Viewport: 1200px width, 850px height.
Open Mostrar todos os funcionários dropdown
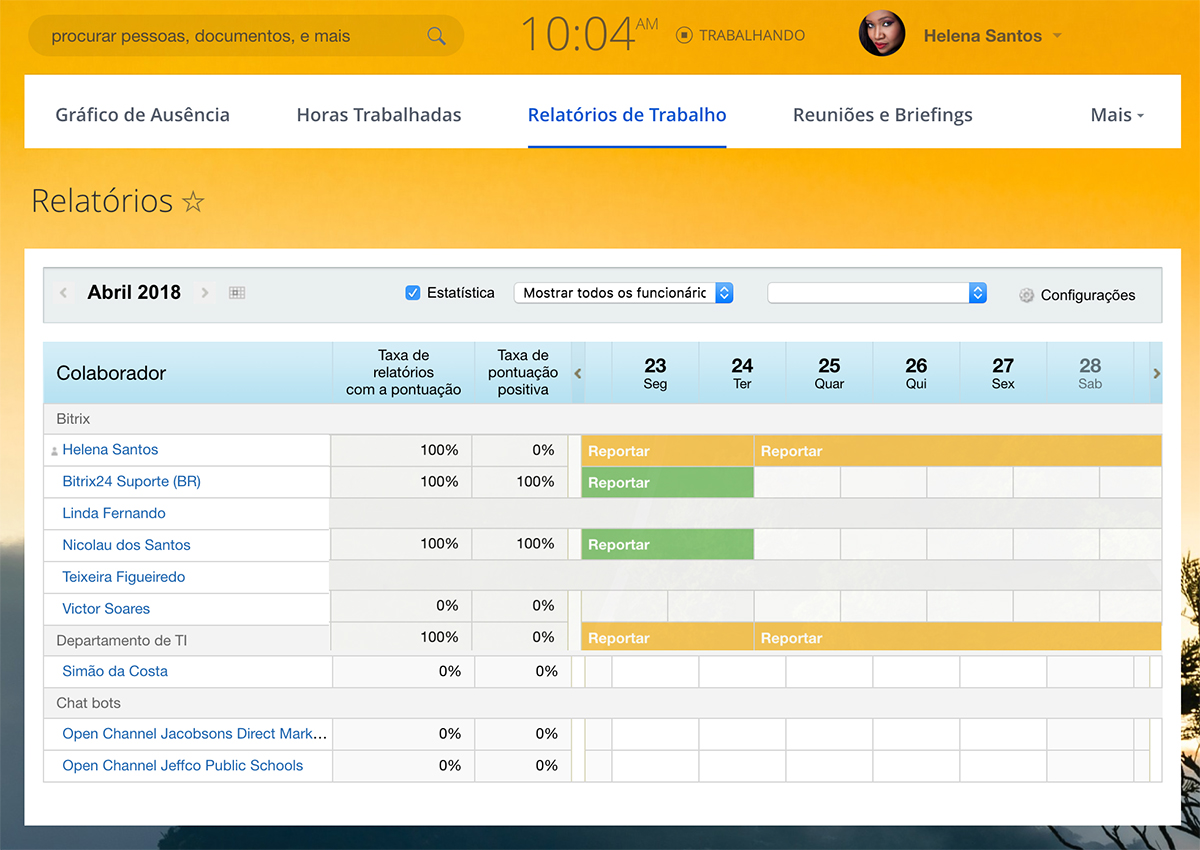click(x=623, y=293)
